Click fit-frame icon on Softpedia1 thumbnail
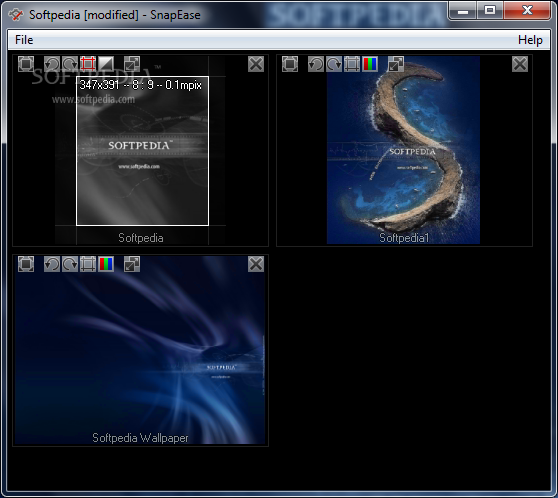Image resolution: width=558 pixels, height=498 pixels. 290,64
